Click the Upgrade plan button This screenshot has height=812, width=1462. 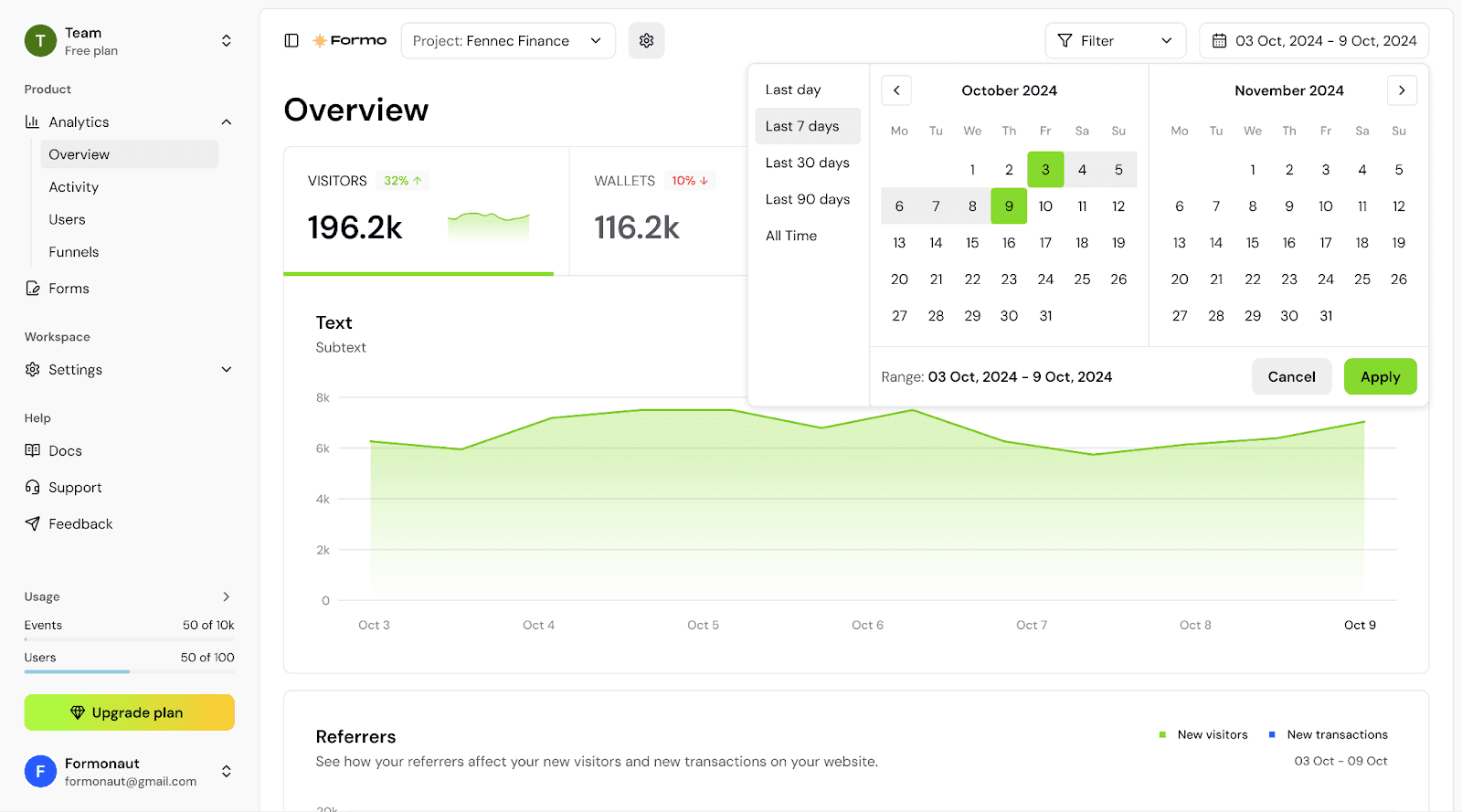[129, 712]
